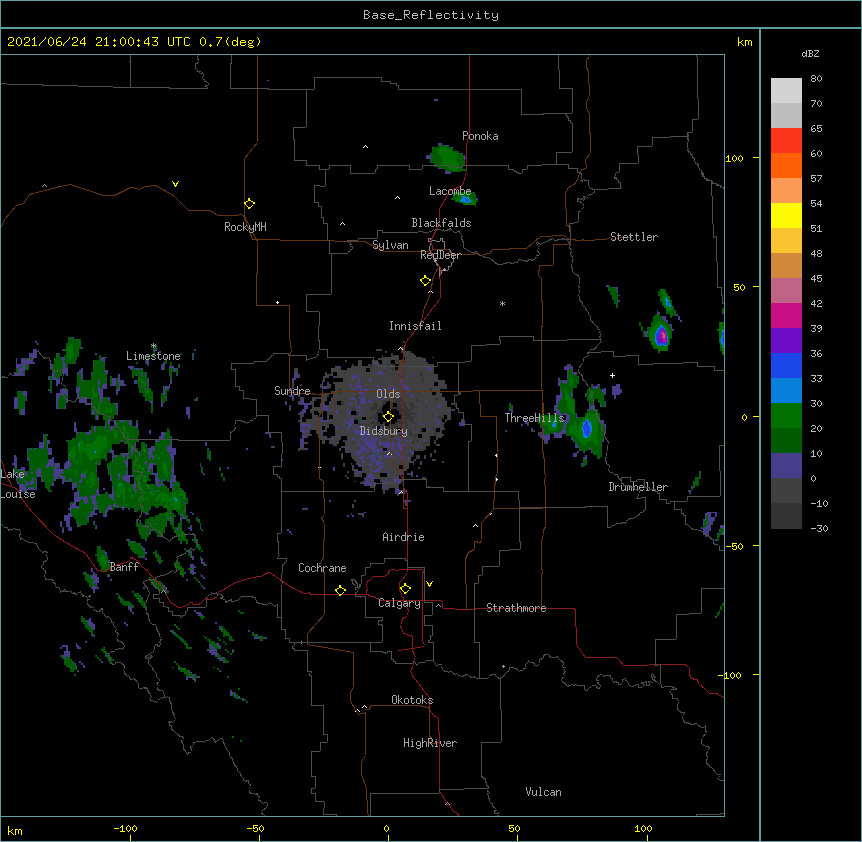The image size is (862, 842).
Task: Click the dBZ legend heading
Action: (810, 53)
